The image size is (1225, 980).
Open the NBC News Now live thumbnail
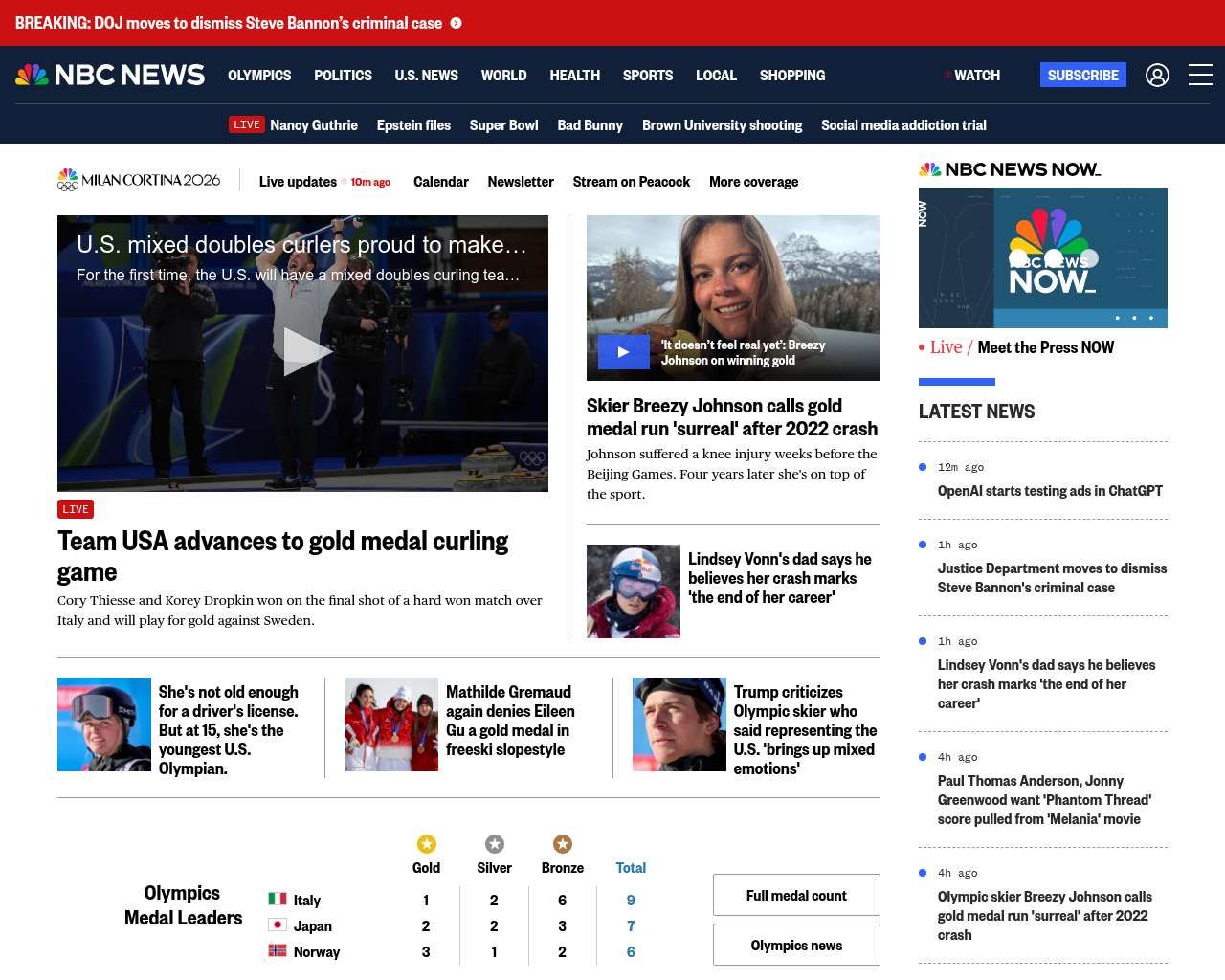tap(1042, 257)
